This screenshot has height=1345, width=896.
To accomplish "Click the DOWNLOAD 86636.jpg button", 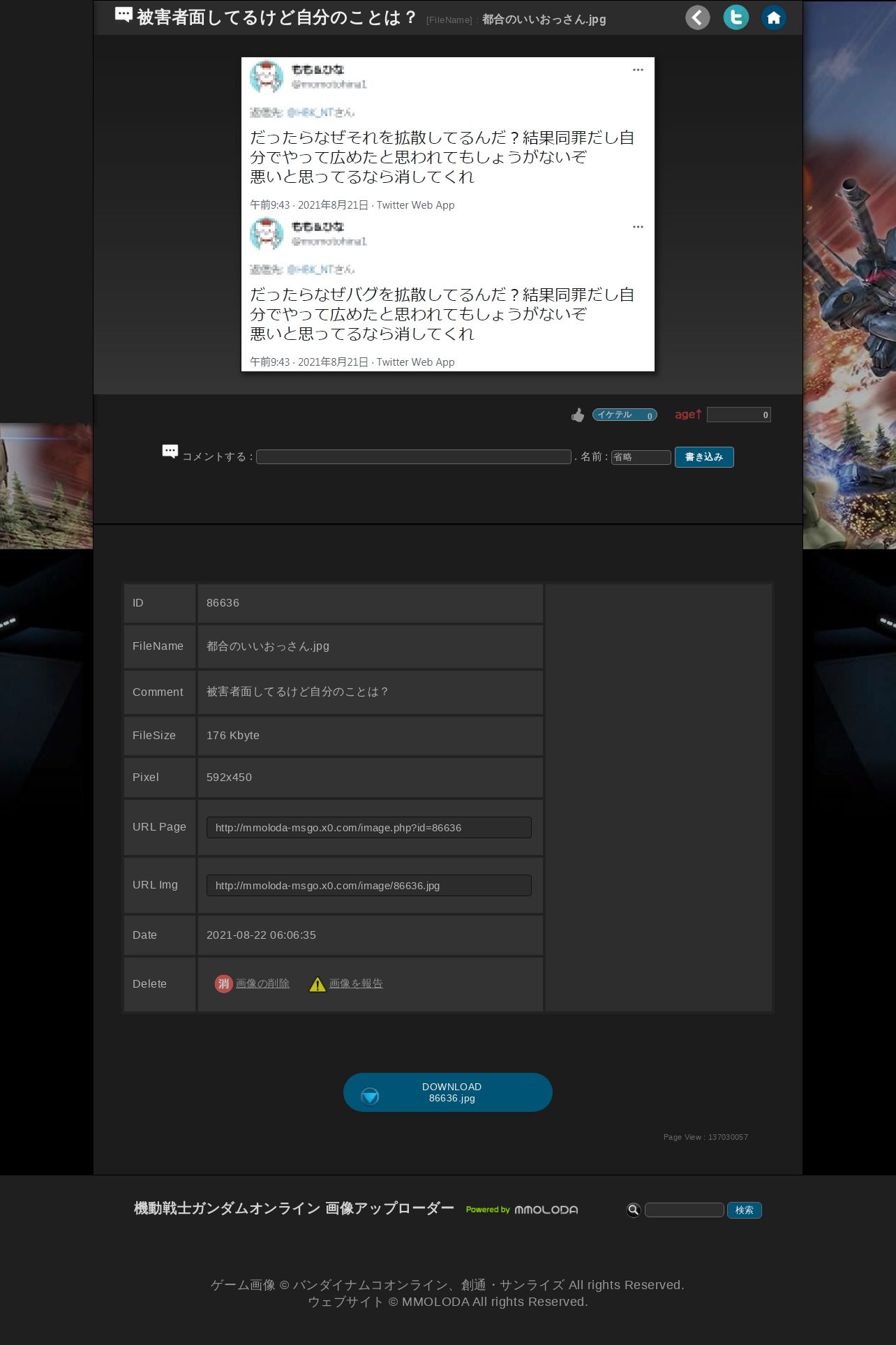I will [x=448, y=1092].
